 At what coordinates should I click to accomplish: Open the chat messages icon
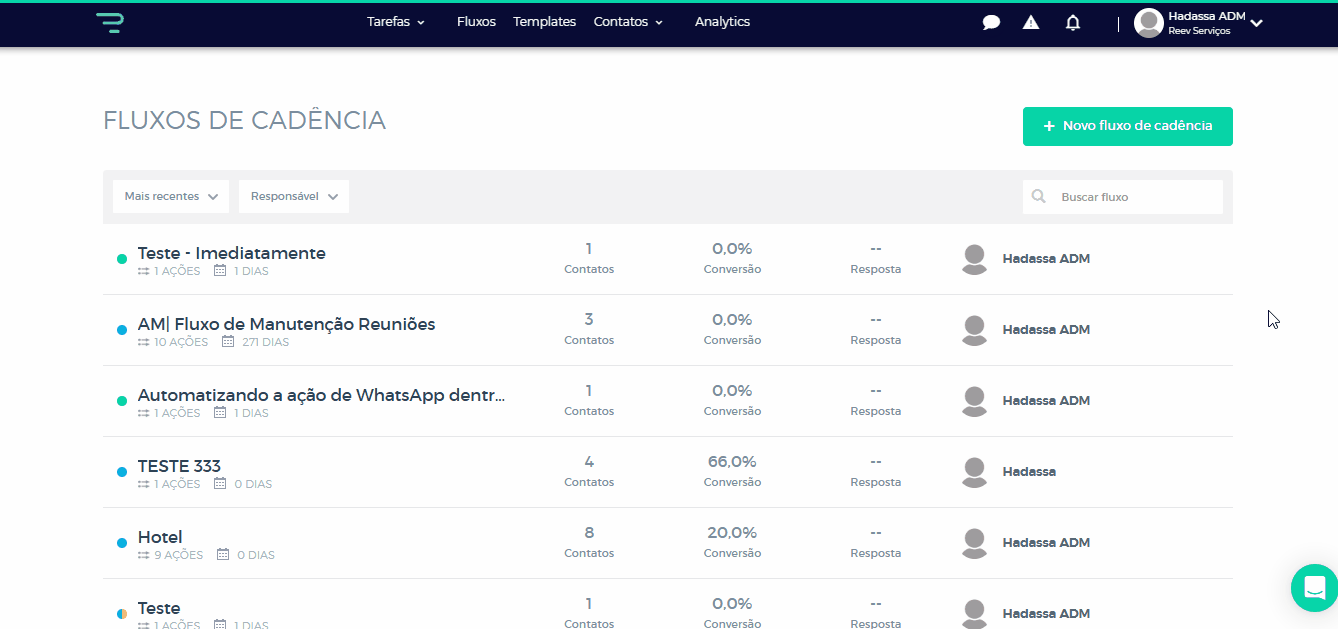click(x=991, y=23)
